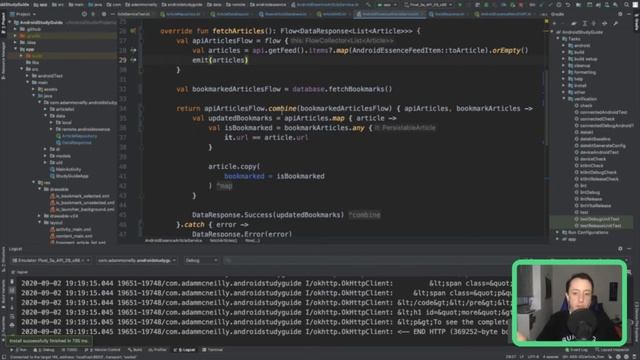Open the TODO bottom tool tab
640x360 pixels.
[69, 350]
